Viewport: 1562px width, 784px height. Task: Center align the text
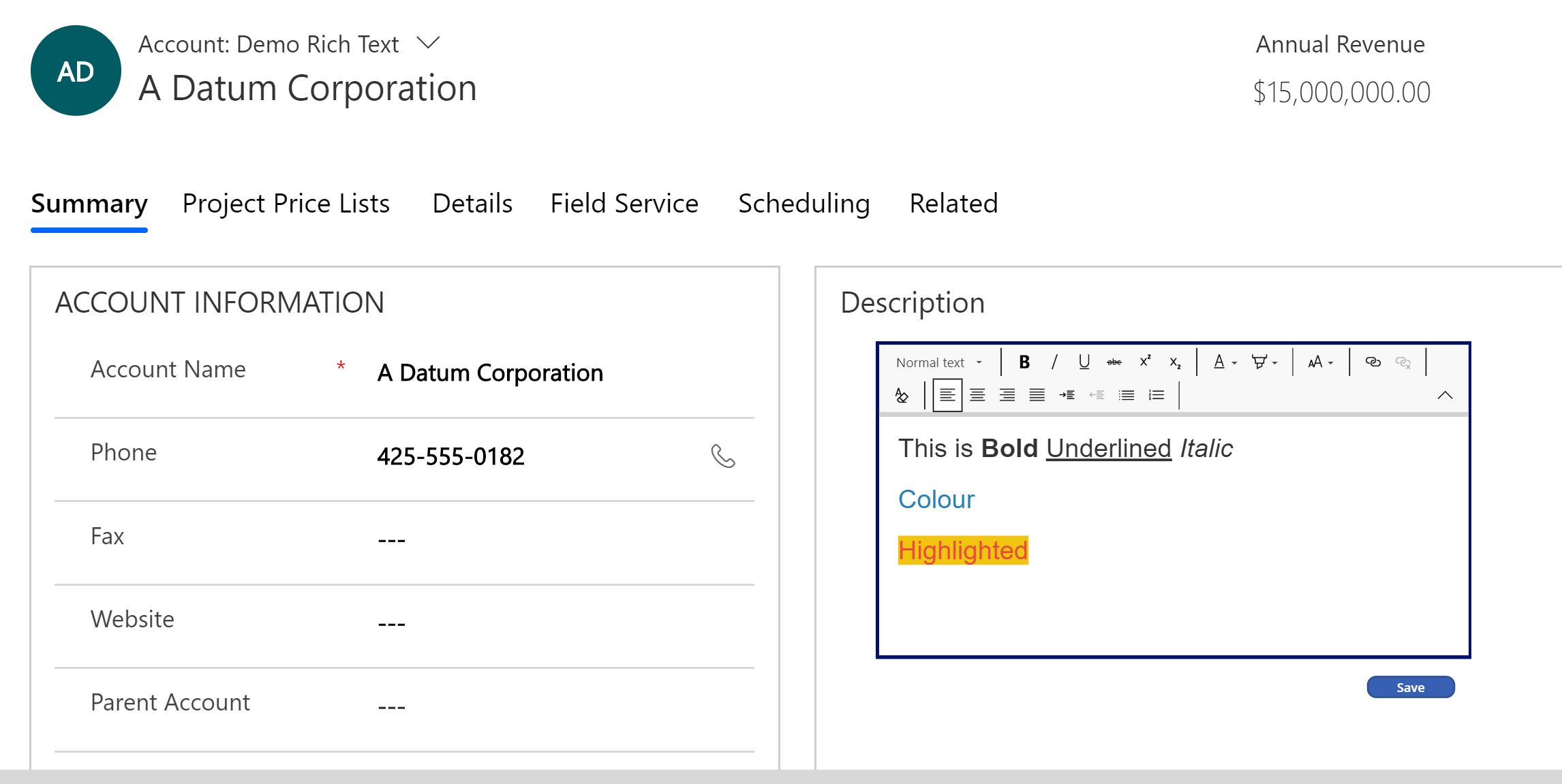coord(977,395)
